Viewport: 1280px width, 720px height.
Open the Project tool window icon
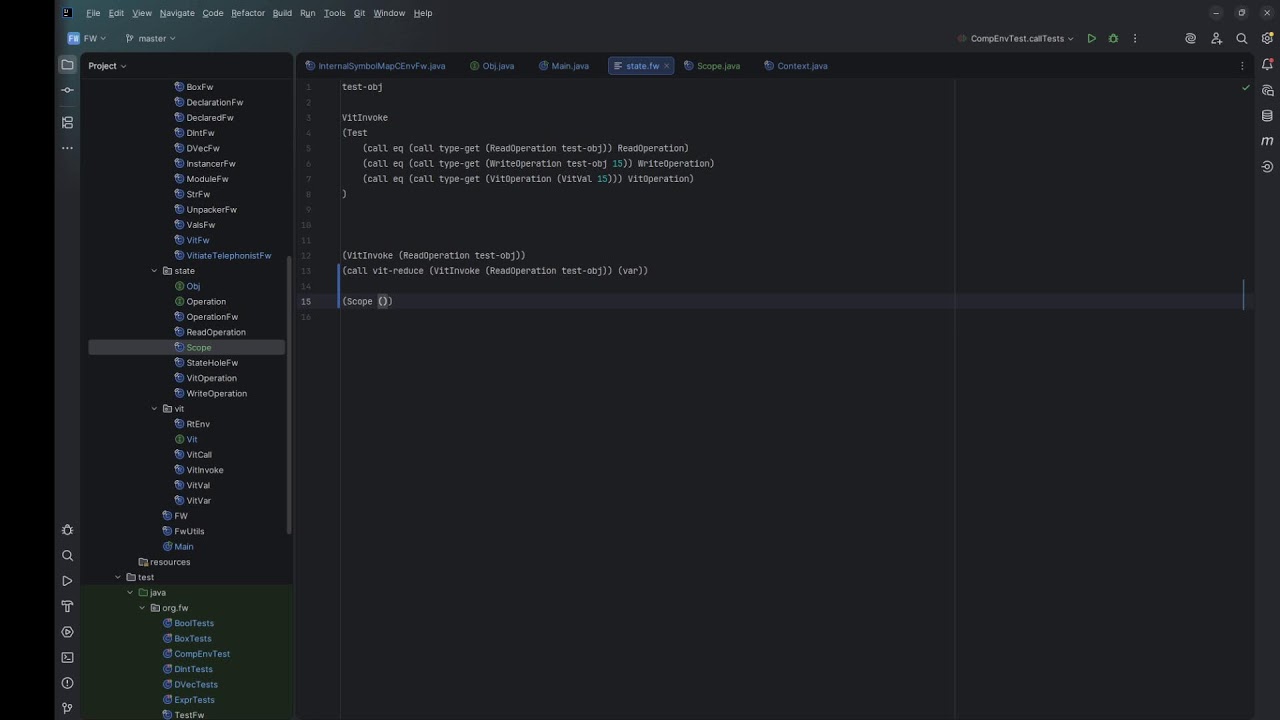pyautogui.click(x=67, y=65)
